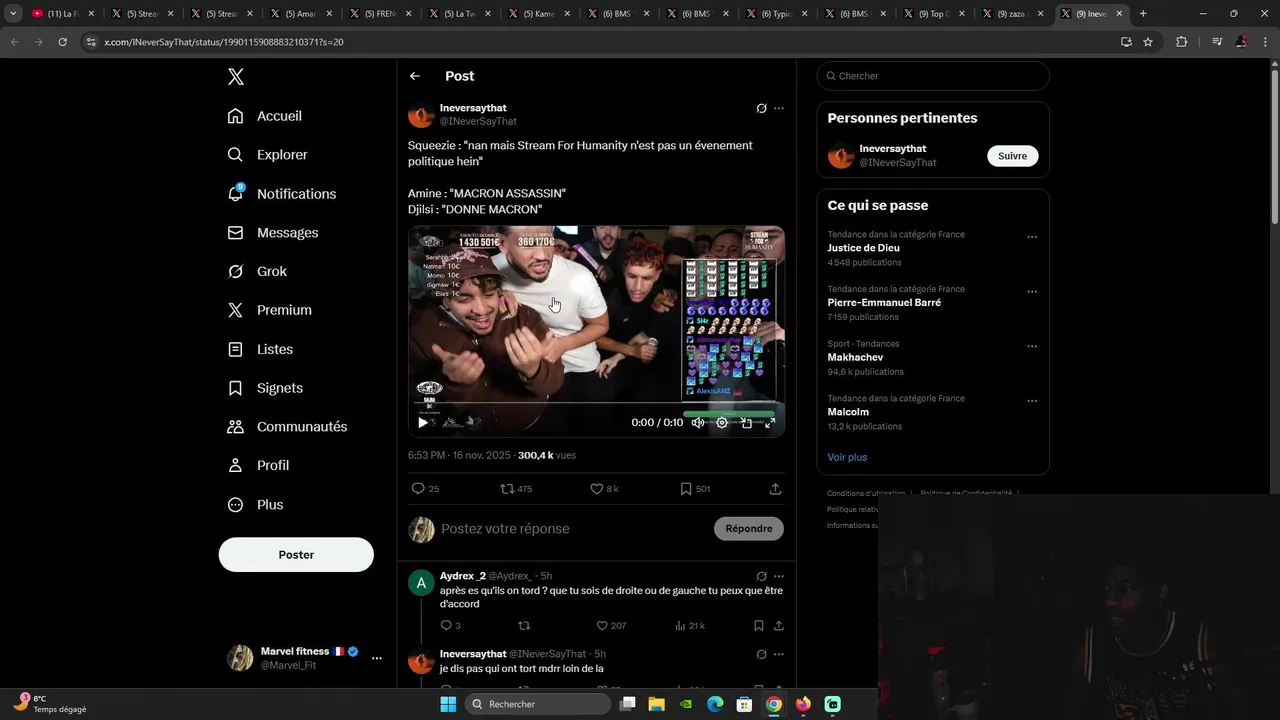Open Marvel fitness account menu dots
Screen dimensions: 1280x720
(377, 658)
